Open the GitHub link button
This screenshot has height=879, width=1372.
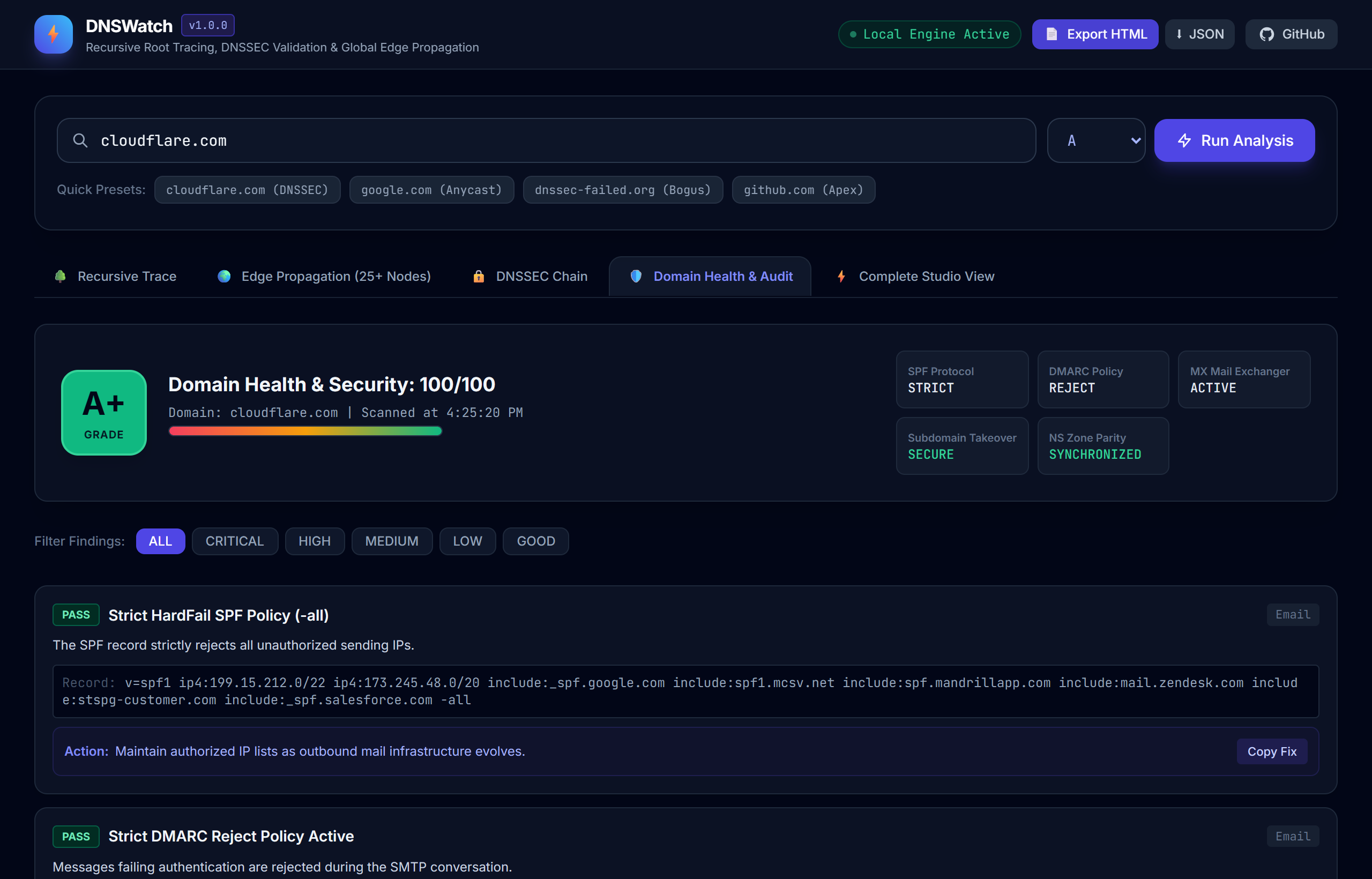[1292, 34]
